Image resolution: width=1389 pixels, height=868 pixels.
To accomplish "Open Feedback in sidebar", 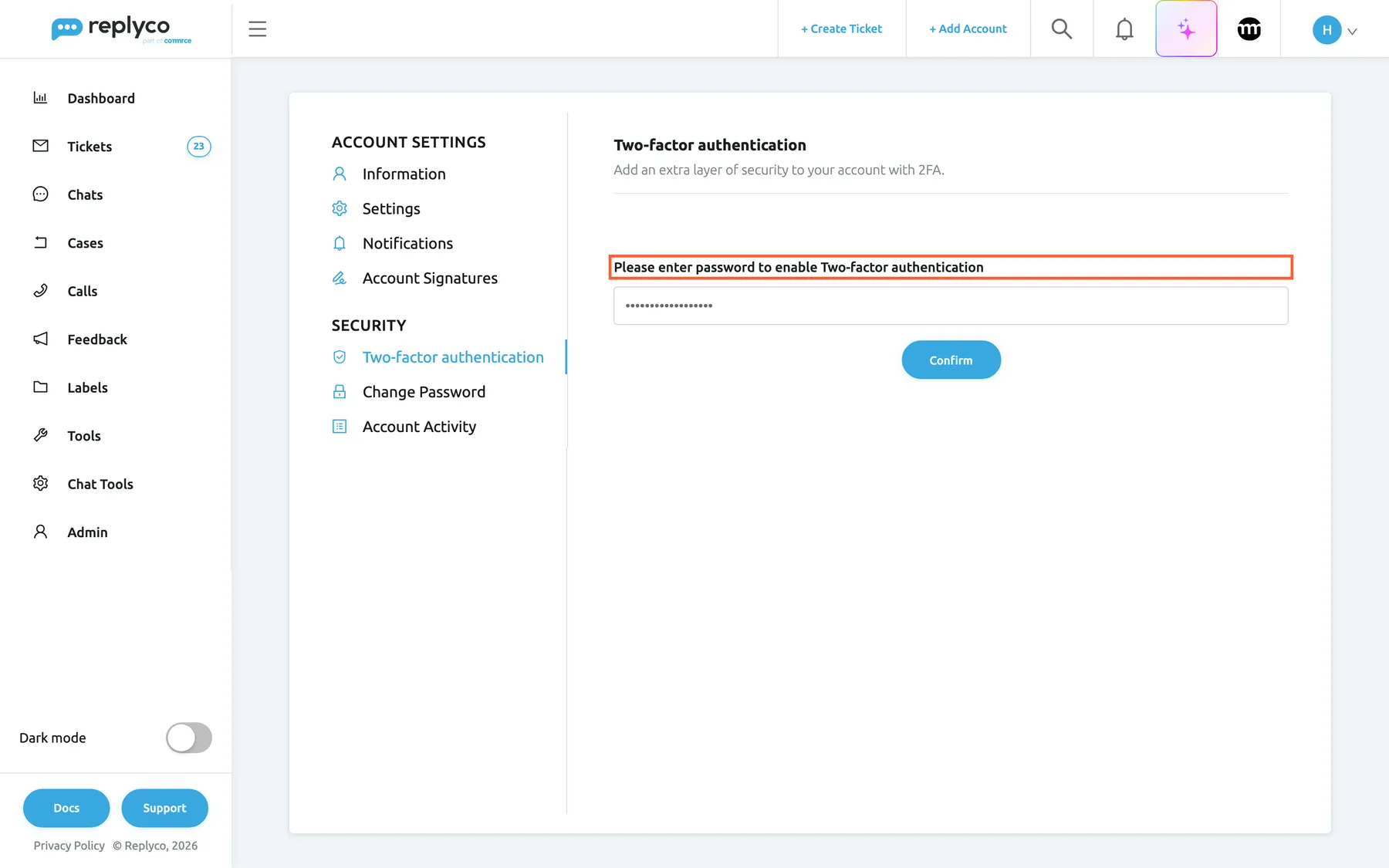I will (97, 339).
